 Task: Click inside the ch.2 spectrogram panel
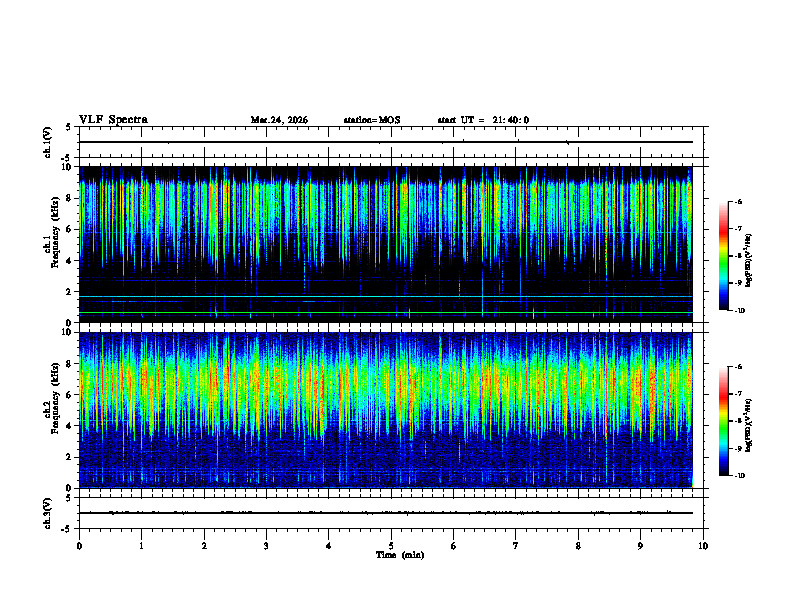click(385, 410)
